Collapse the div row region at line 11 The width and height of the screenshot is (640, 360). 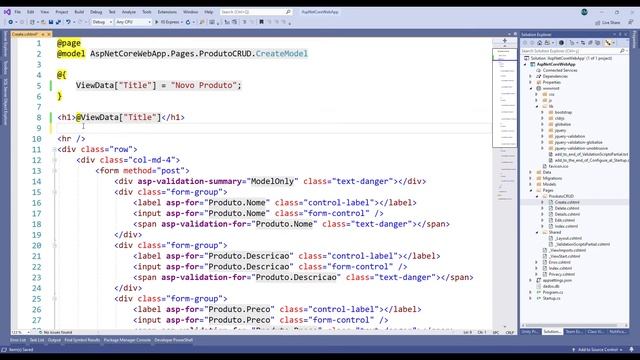tap(54, 149)
